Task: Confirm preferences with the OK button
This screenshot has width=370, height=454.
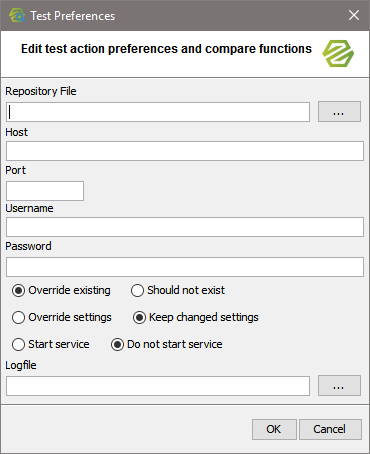Action: pyautogui.click(x=274, y=429)
